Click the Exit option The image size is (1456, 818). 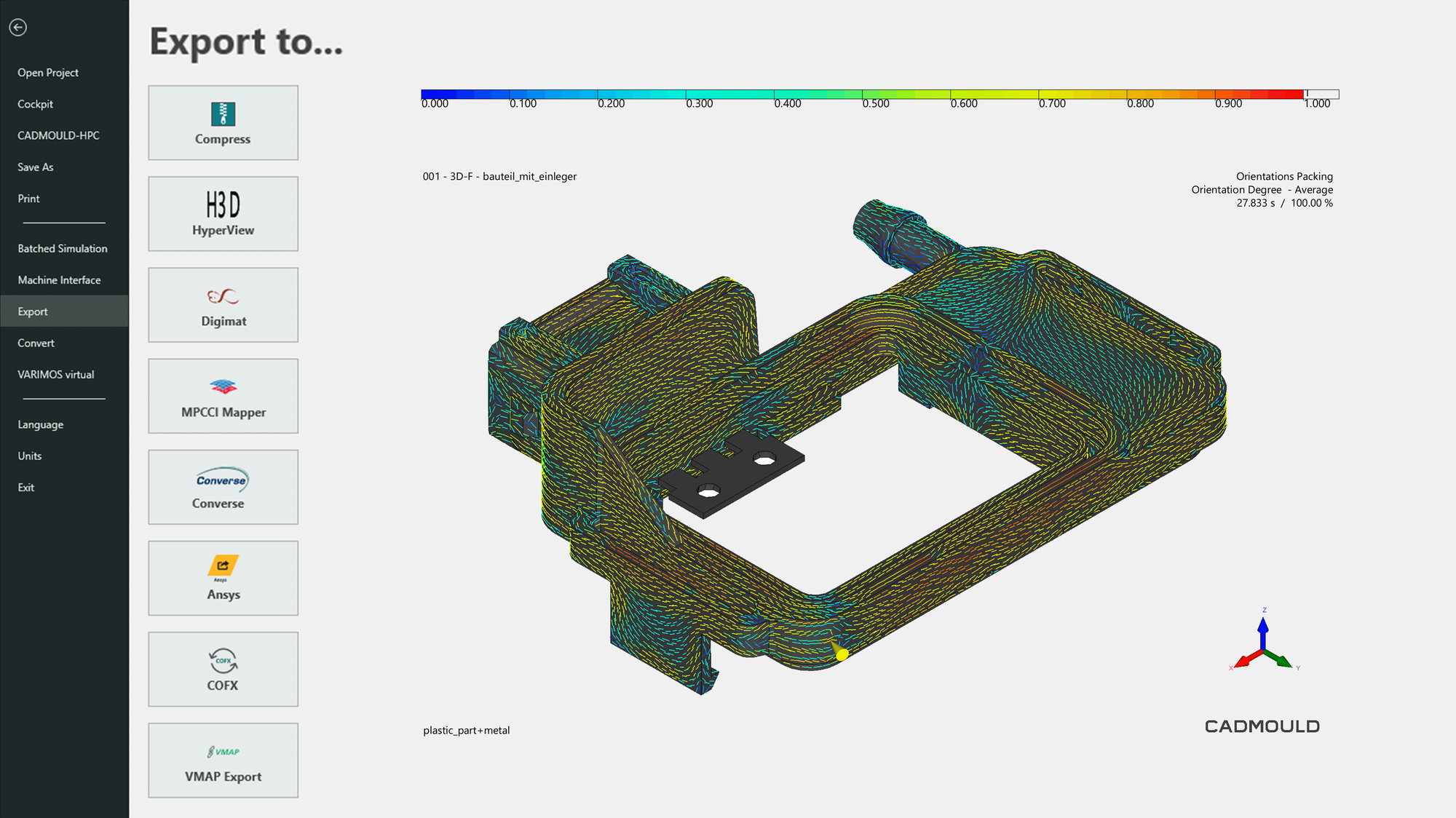click(x=25, y=488)
